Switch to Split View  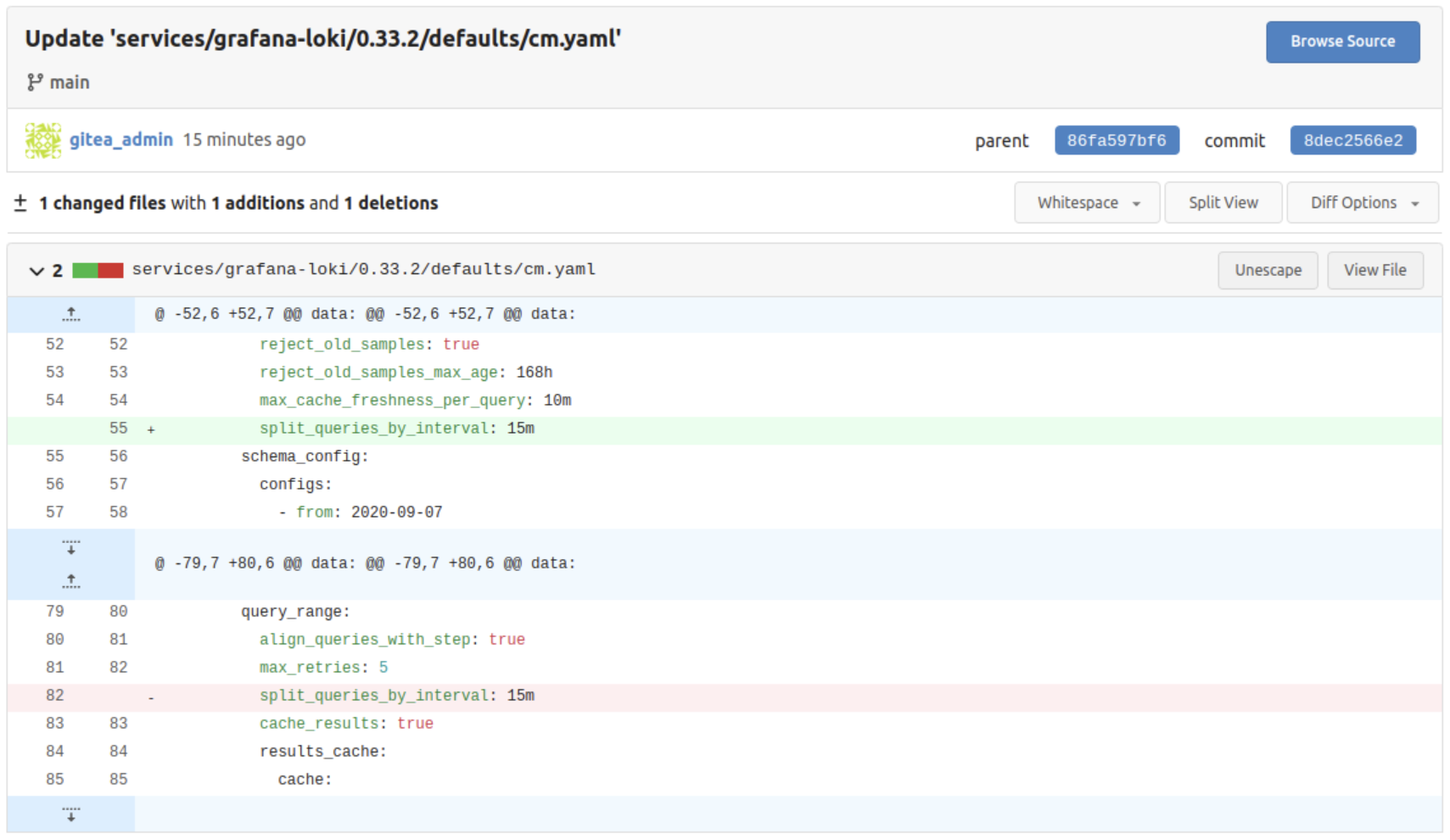tap(1223, 203)
